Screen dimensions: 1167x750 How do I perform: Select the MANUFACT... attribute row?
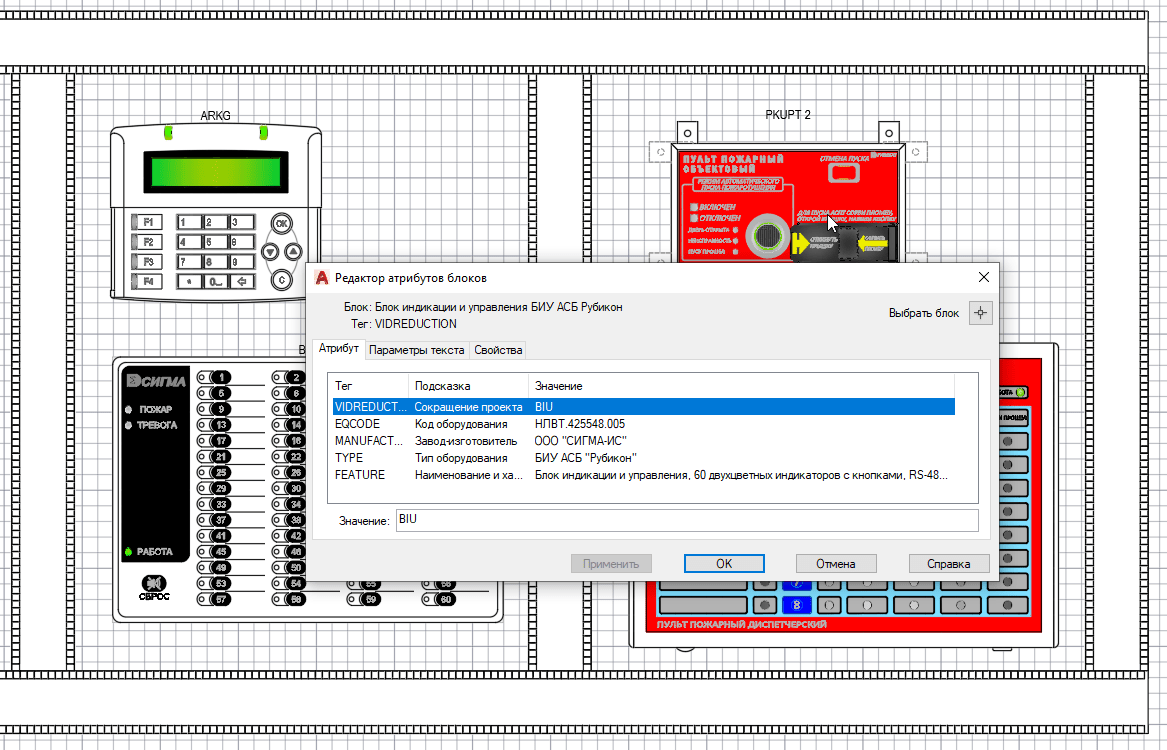[x=643, y=441]
